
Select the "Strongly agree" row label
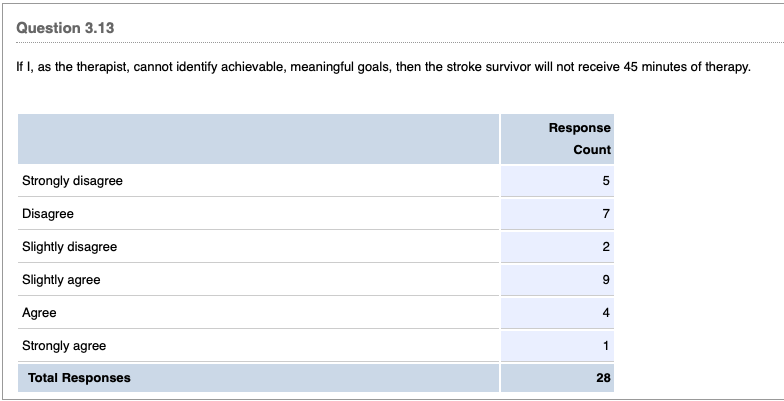tap(64, 346)
